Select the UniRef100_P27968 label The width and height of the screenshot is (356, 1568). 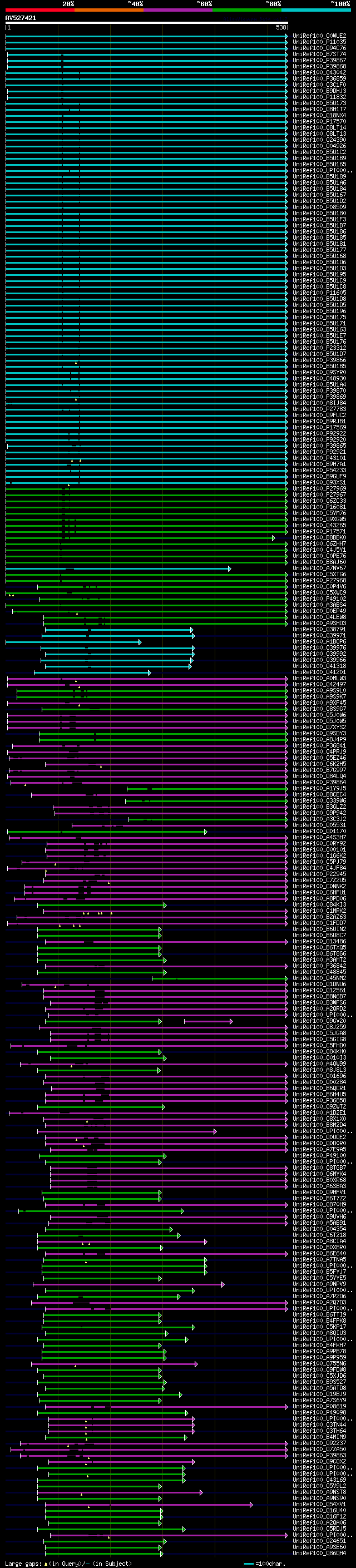point(319,580)
